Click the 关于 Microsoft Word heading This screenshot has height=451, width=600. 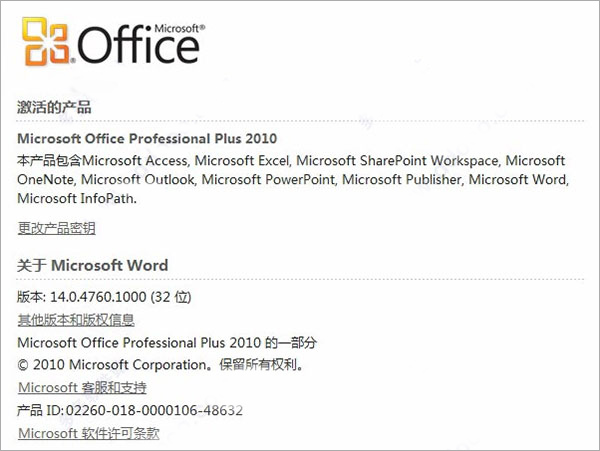point(93,265)
